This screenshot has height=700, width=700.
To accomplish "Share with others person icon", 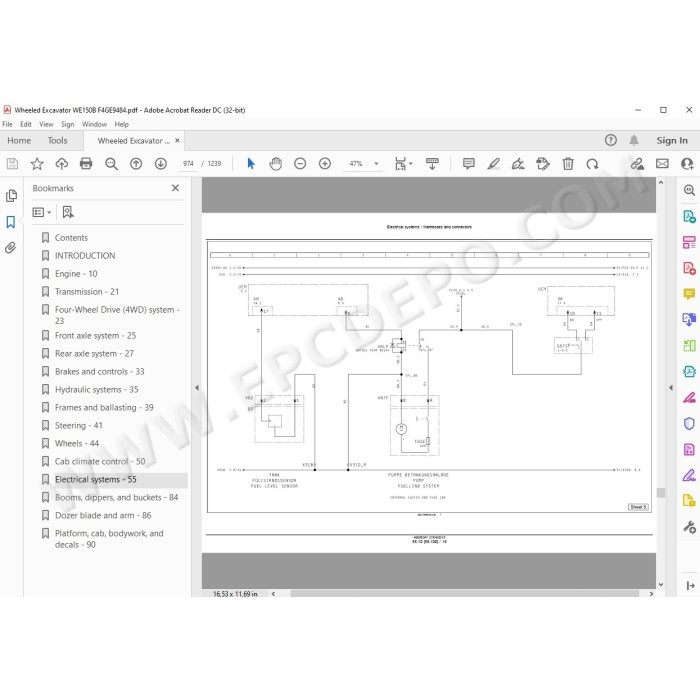I will [x=687, y=164].
